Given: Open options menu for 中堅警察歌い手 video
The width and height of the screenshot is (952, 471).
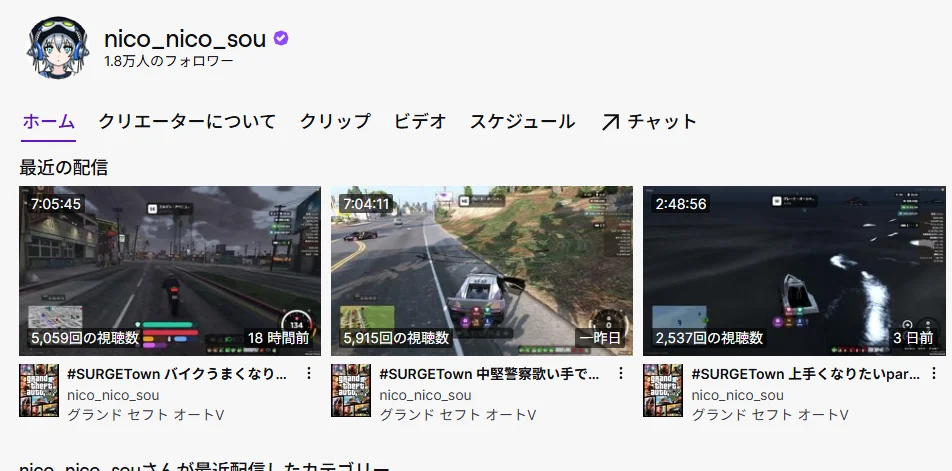Looking at the screenshot, I should (x=620, y=373).
